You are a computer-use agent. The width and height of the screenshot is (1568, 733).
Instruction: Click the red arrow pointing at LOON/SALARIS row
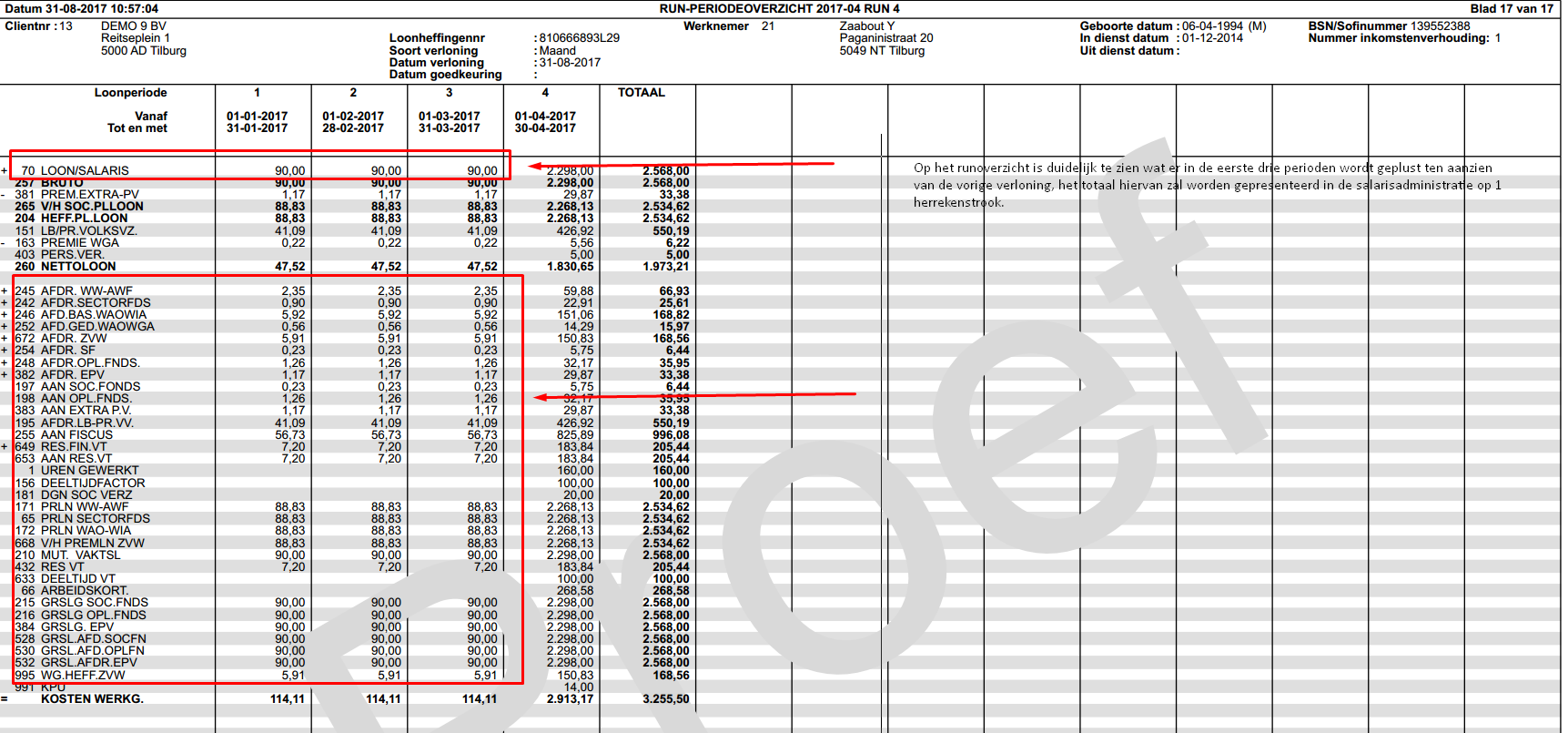pyautogui.click(x=681, y=165)
